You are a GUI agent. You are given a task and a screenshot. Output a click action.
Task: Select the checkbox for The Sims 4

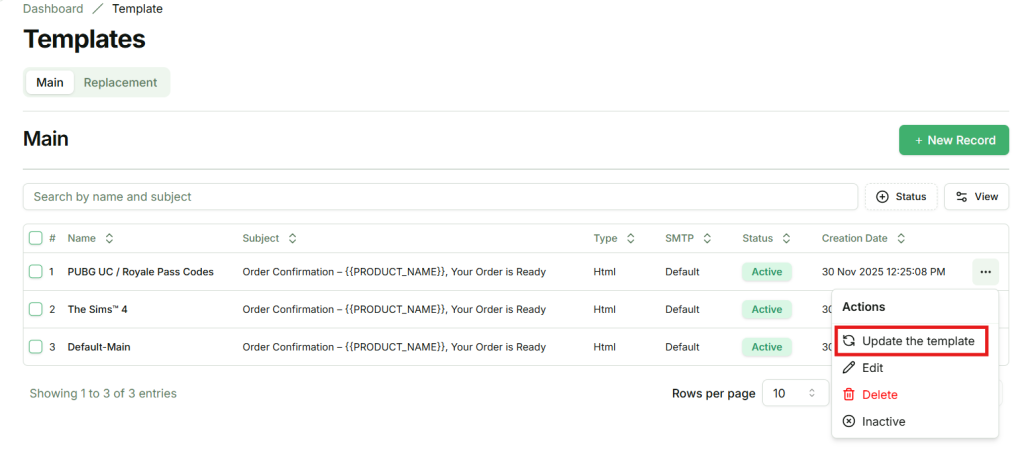(36, 309)
